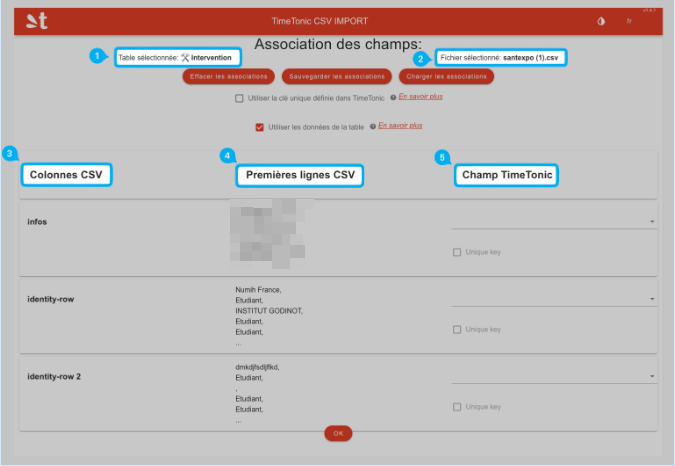Uncheck Utiliser les données de la table

(x=259, y=127)
